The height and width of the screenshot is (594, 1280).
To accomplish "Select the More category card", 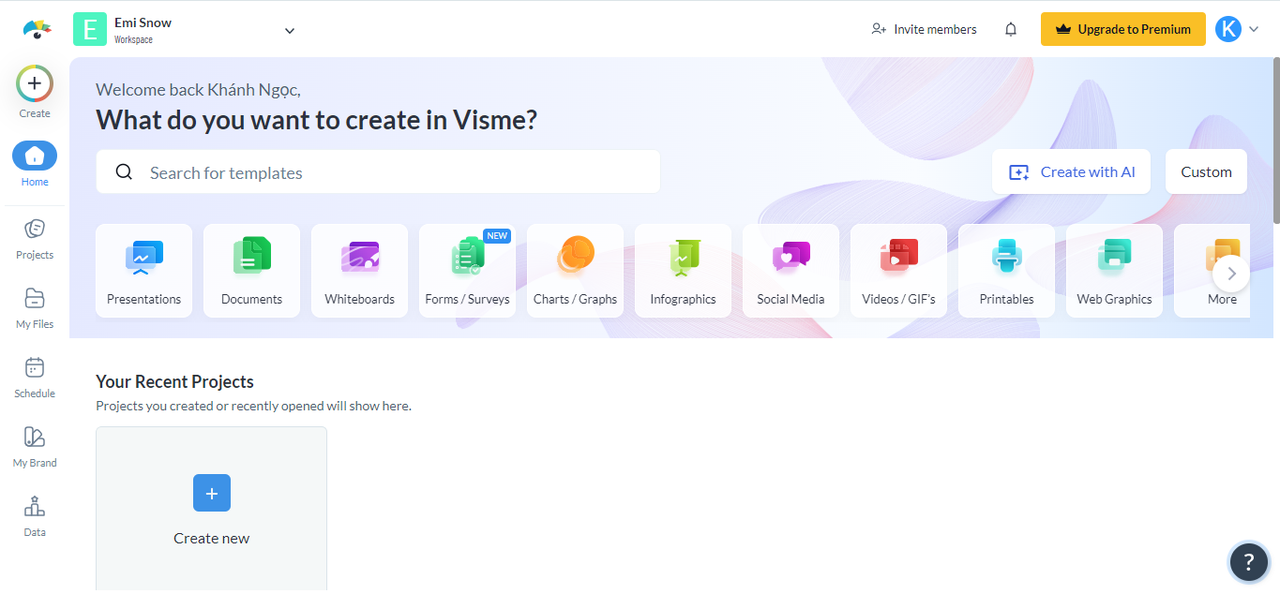I will pos(1212,271).
